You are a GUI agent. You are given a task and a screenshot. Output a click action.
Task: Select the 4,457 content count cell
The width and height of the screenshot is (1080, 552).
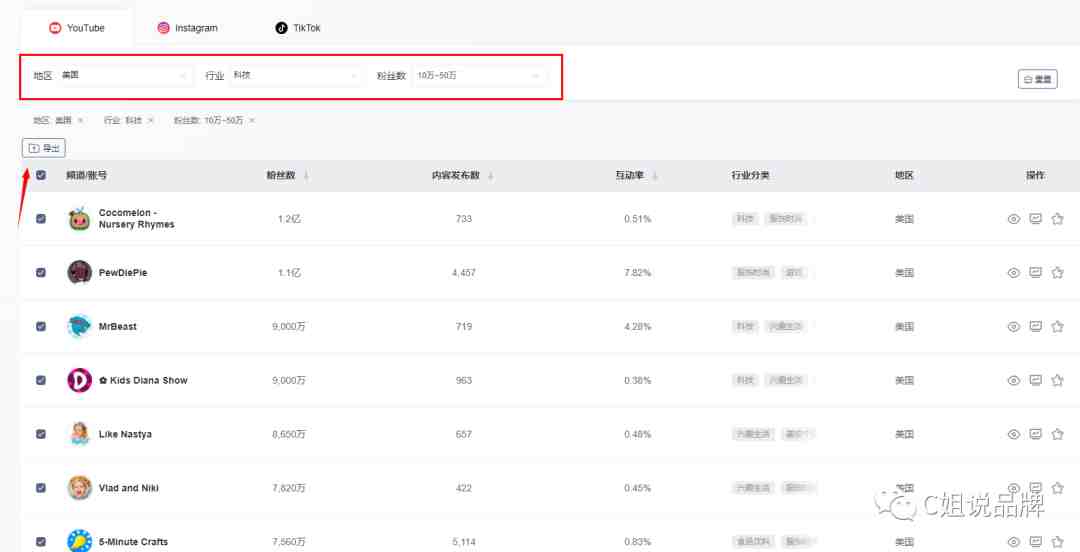[464, 273]
